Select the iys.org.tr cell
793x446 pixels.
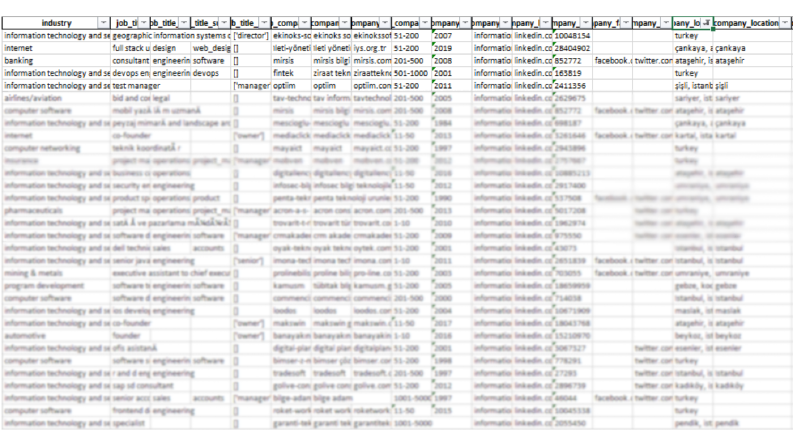coord(371,48)
